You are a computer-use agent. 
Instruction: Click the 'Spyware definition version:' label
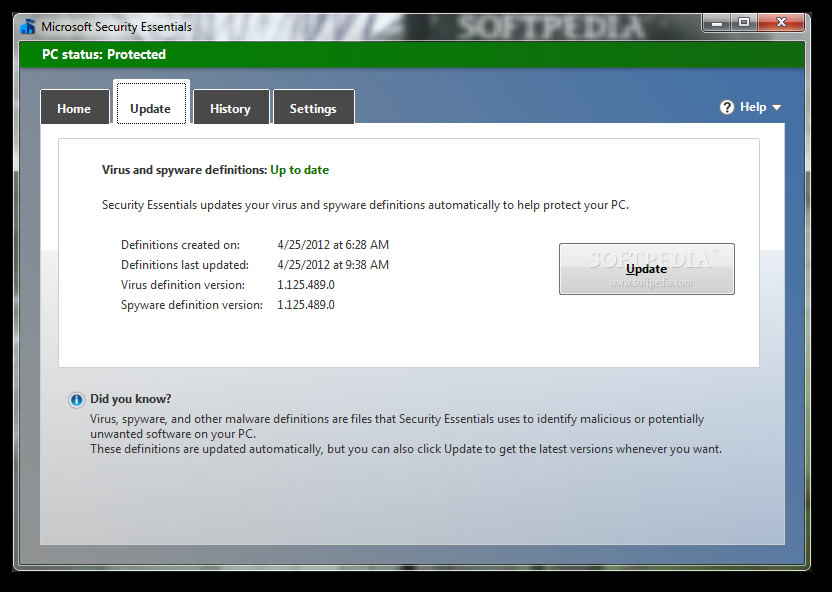[192, 305]
